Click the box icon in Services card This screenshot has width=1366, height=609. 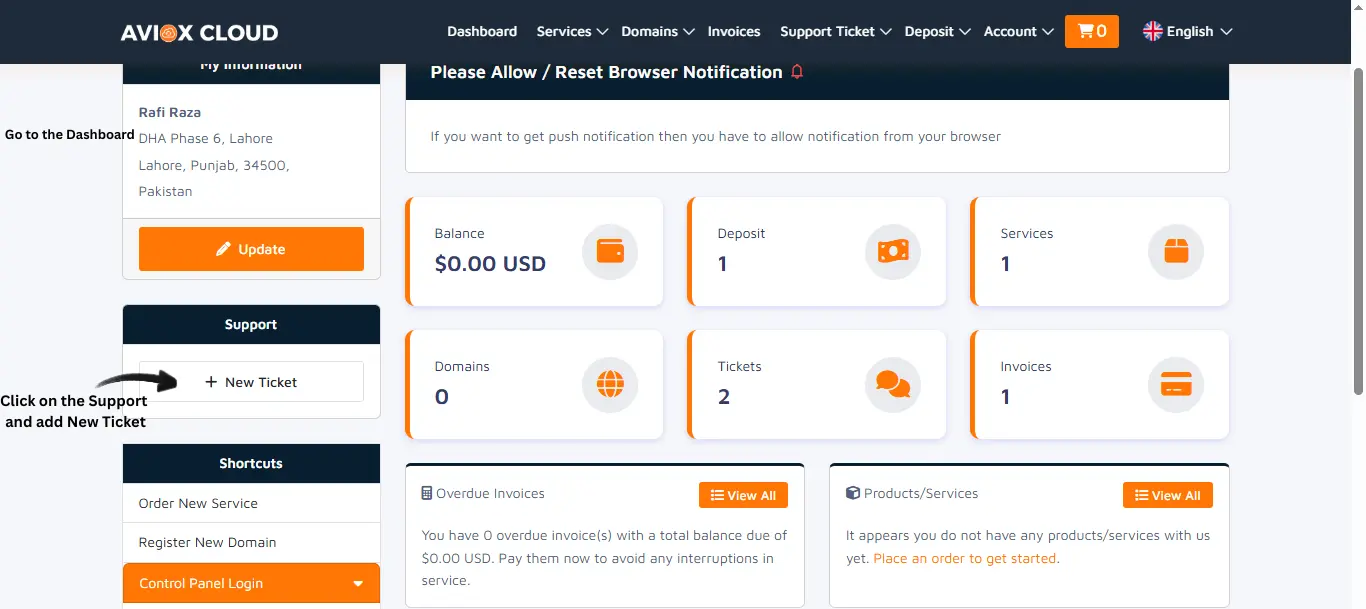click(x=1176, y=251)
